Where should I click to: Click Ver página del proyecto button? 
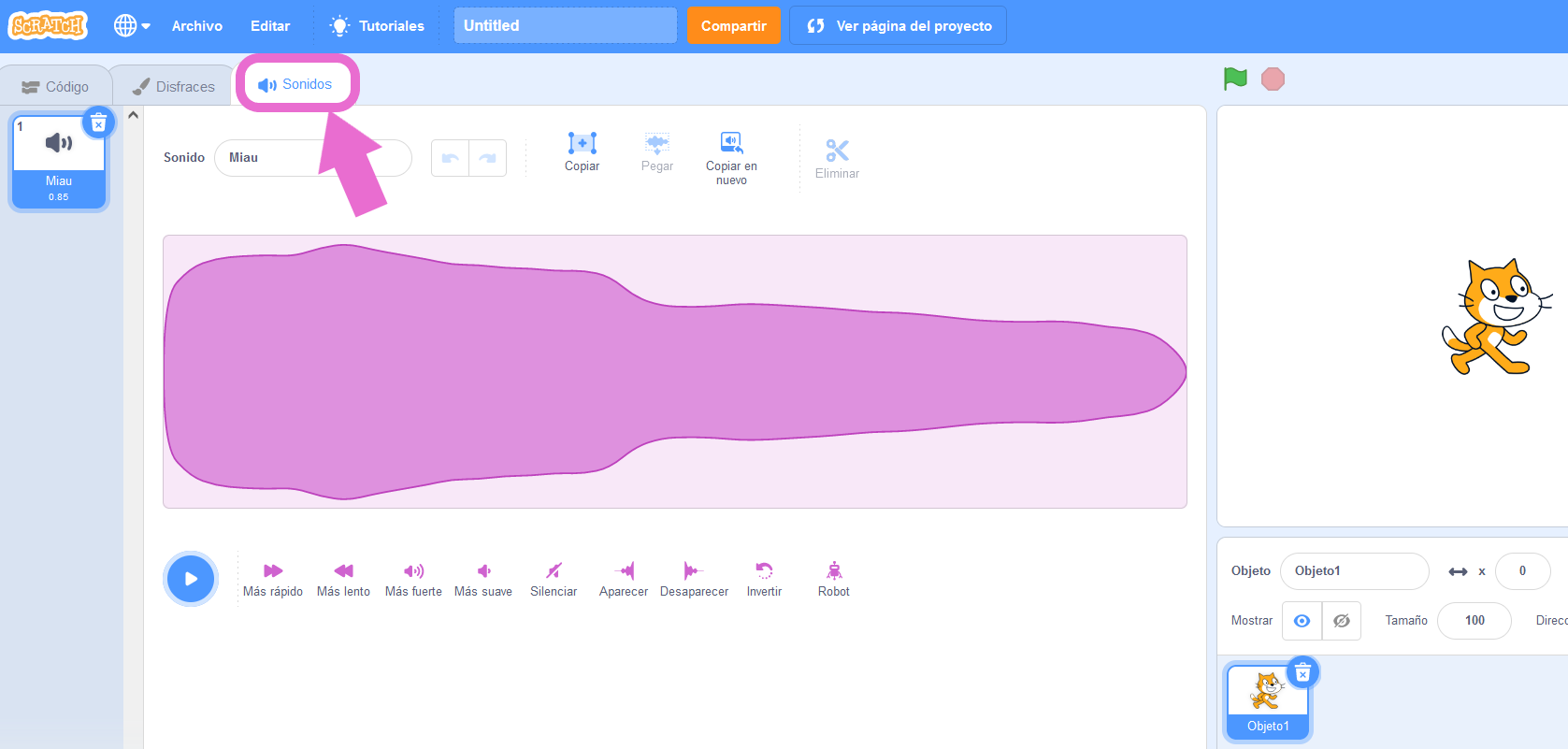[898, 26]
